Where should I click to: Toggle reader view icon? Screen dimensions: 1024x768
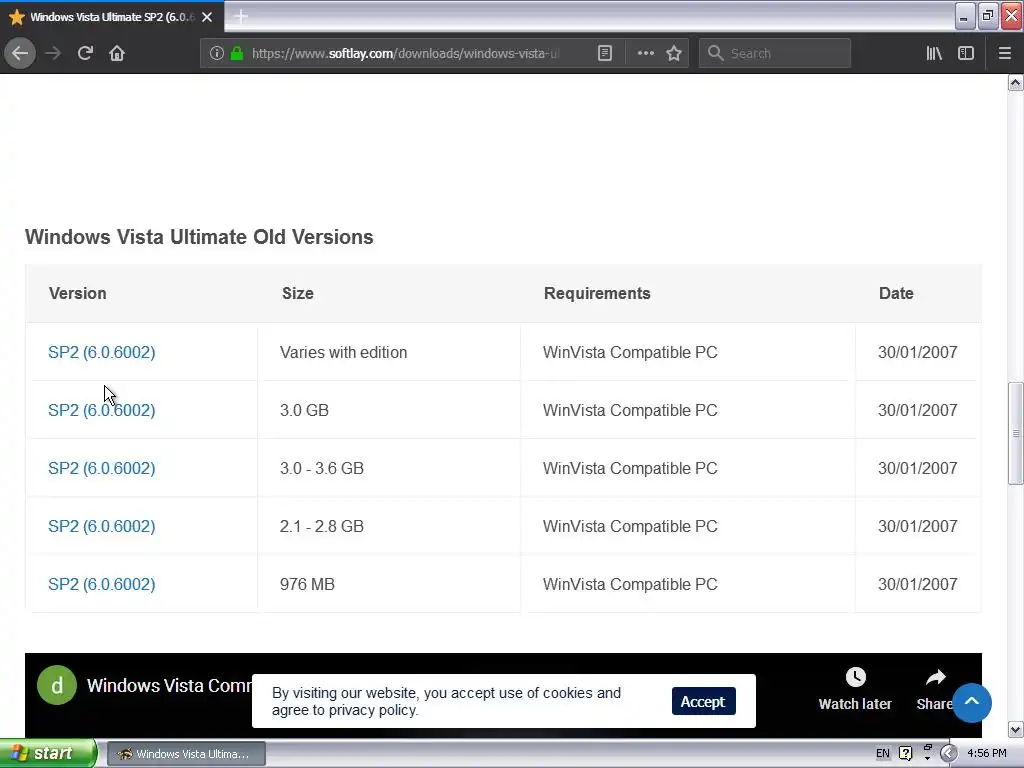pyautogui.click(x=605, y=53)
